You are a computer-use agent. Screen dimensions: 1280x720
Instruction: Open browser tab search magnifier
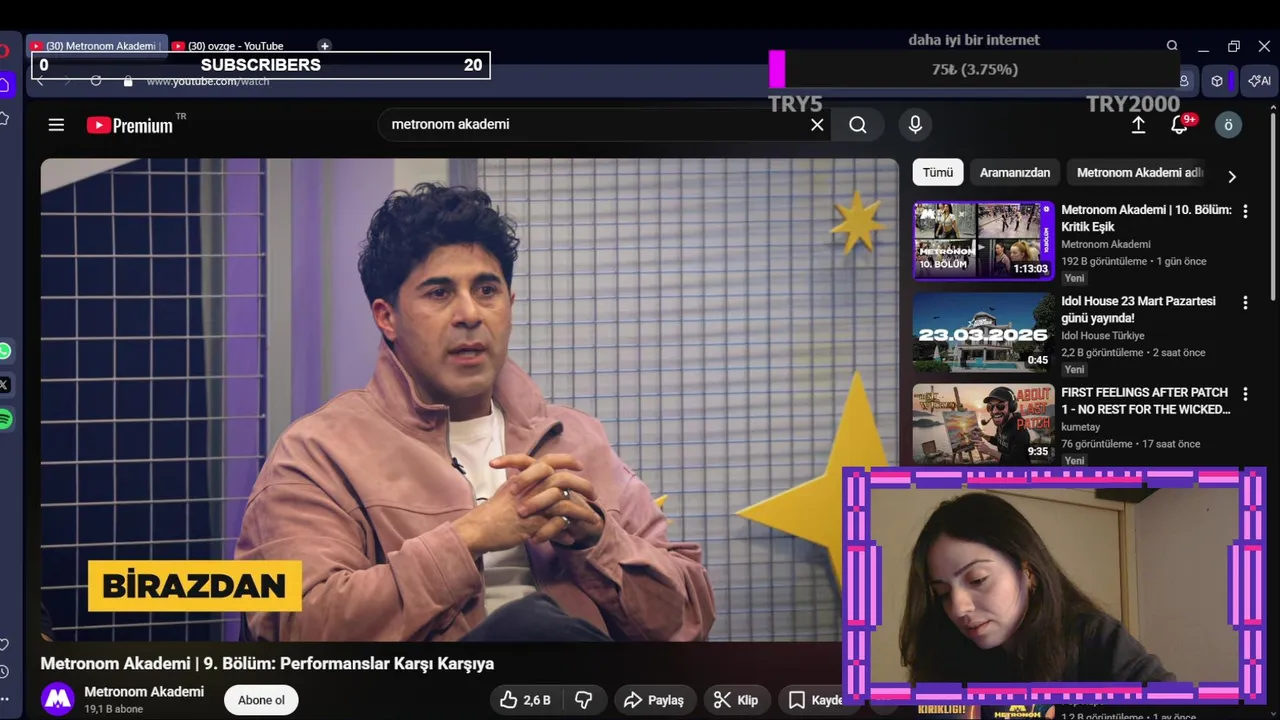(1172, 46)
